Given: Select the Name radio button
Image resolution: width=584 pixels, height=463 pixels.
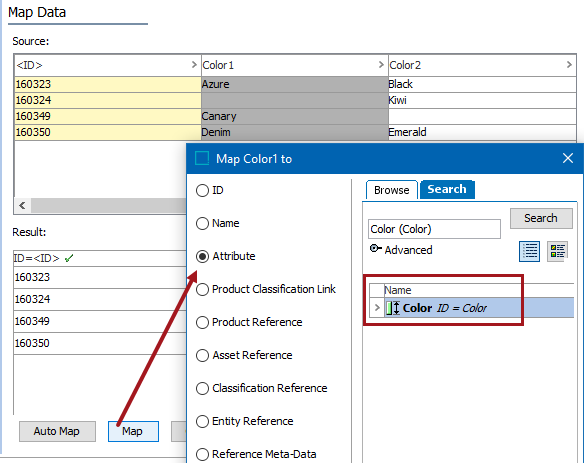Looking at the screenshot, I should (202, 223).
